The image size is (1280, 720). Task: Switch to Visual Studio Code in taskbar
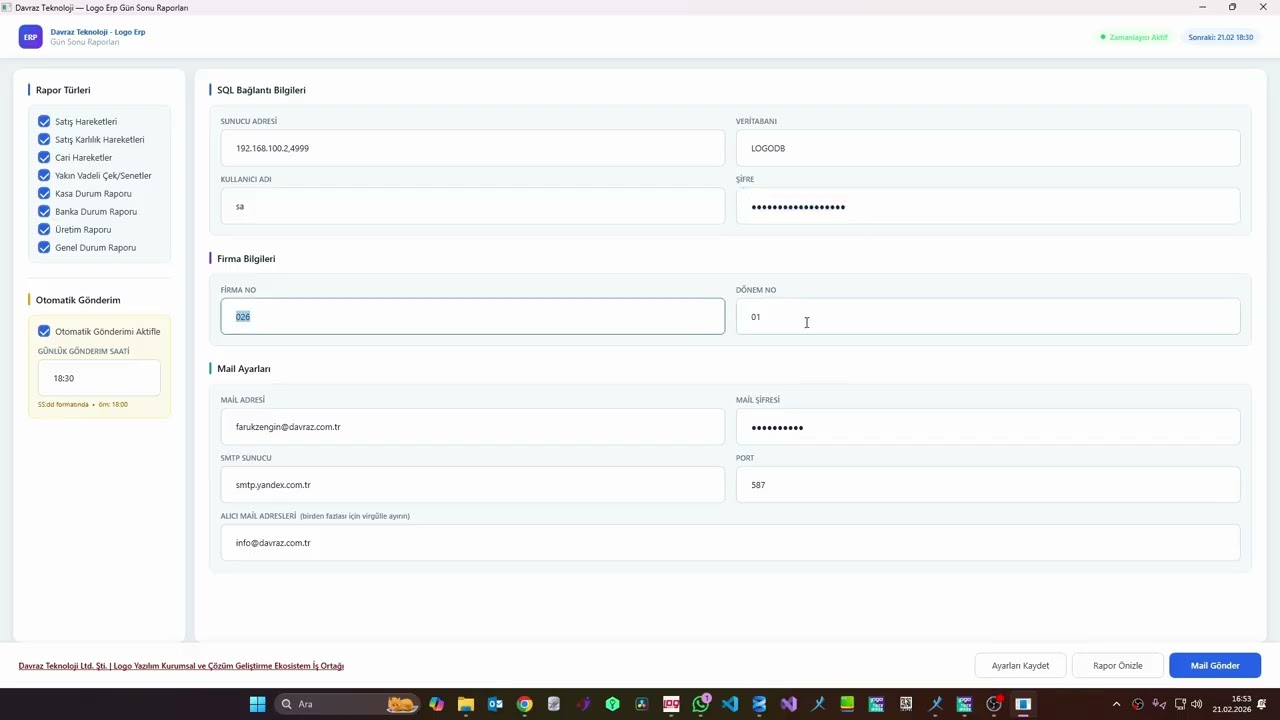pyautogui.click(x=730, y=704)
